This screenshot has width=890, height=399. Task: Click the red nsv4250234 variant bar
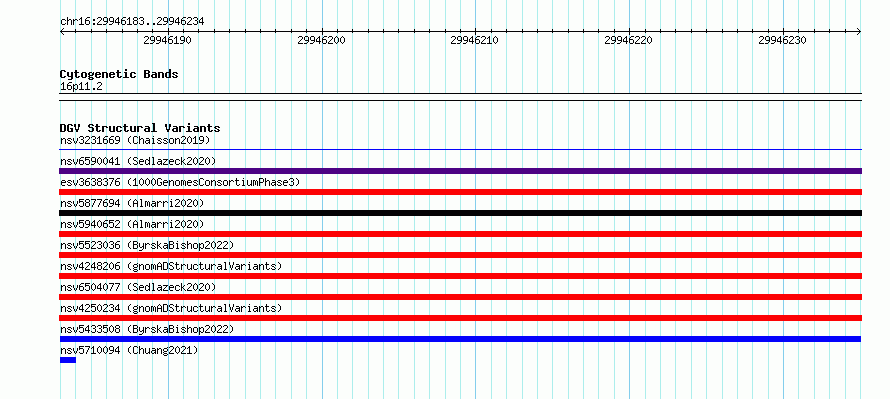[461, 318]
